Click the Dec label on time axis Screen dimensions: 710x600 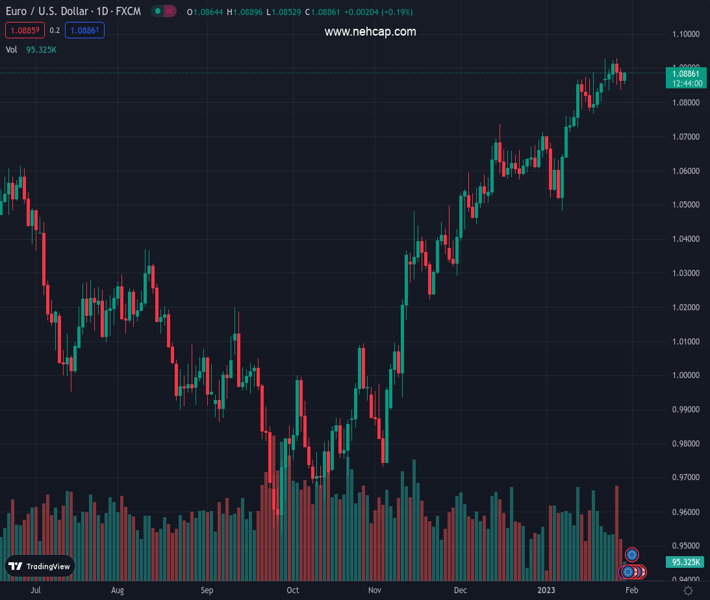click(460, 591)
